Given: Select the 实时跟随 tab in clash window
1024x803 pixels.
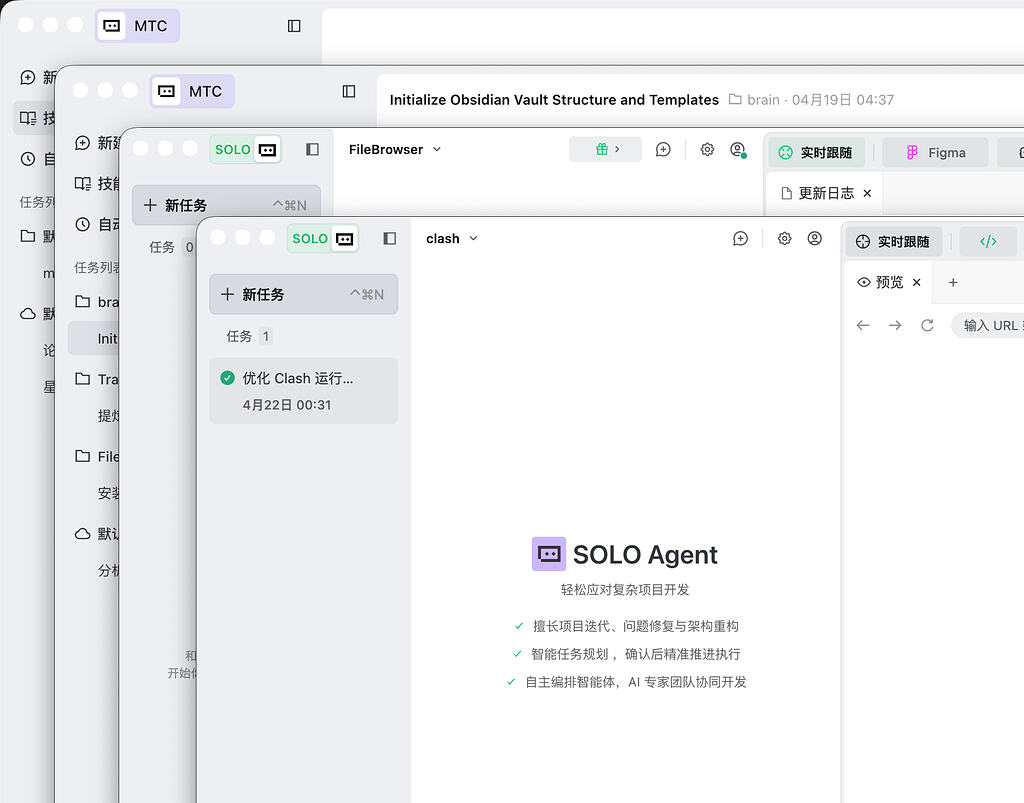Looking at the screenshot, I should [x=893, y=242].
